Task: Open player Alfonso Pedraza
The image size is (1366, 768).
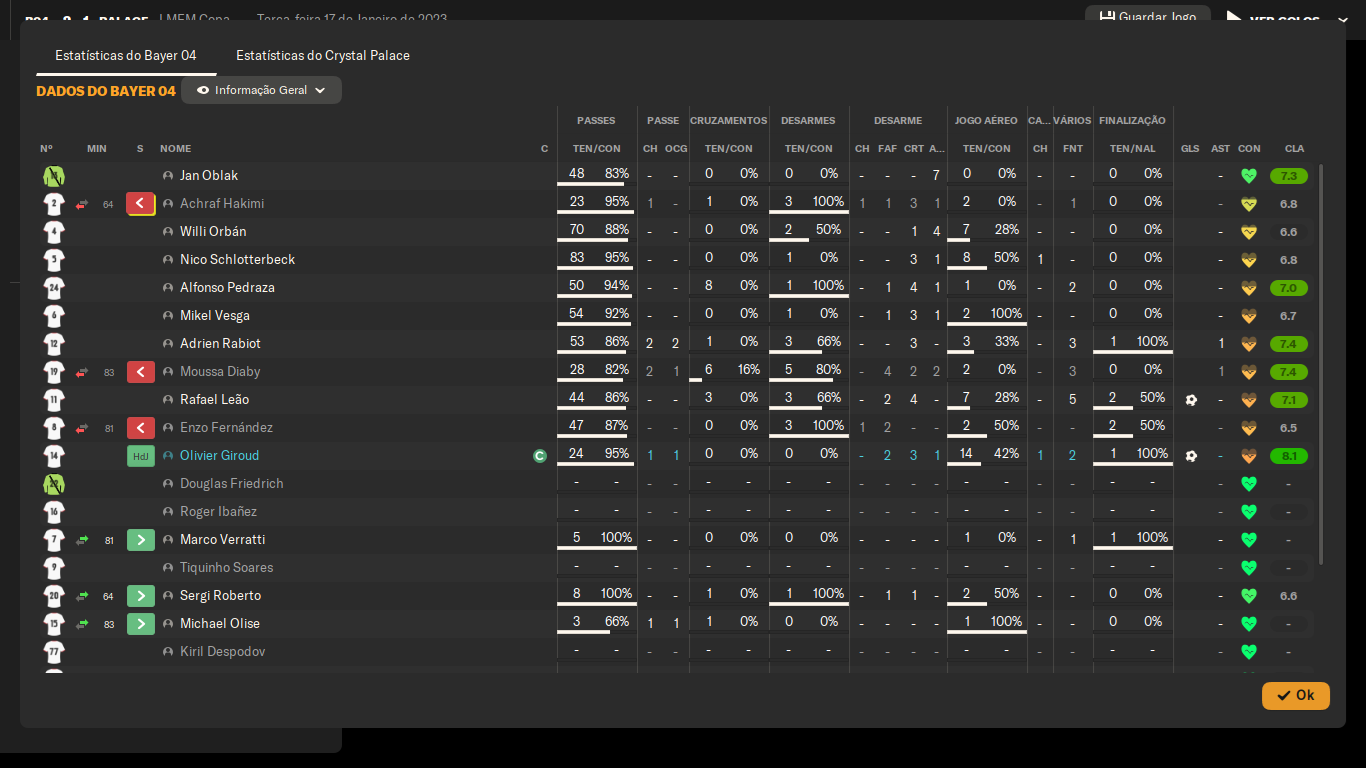Action: (227, 288)
